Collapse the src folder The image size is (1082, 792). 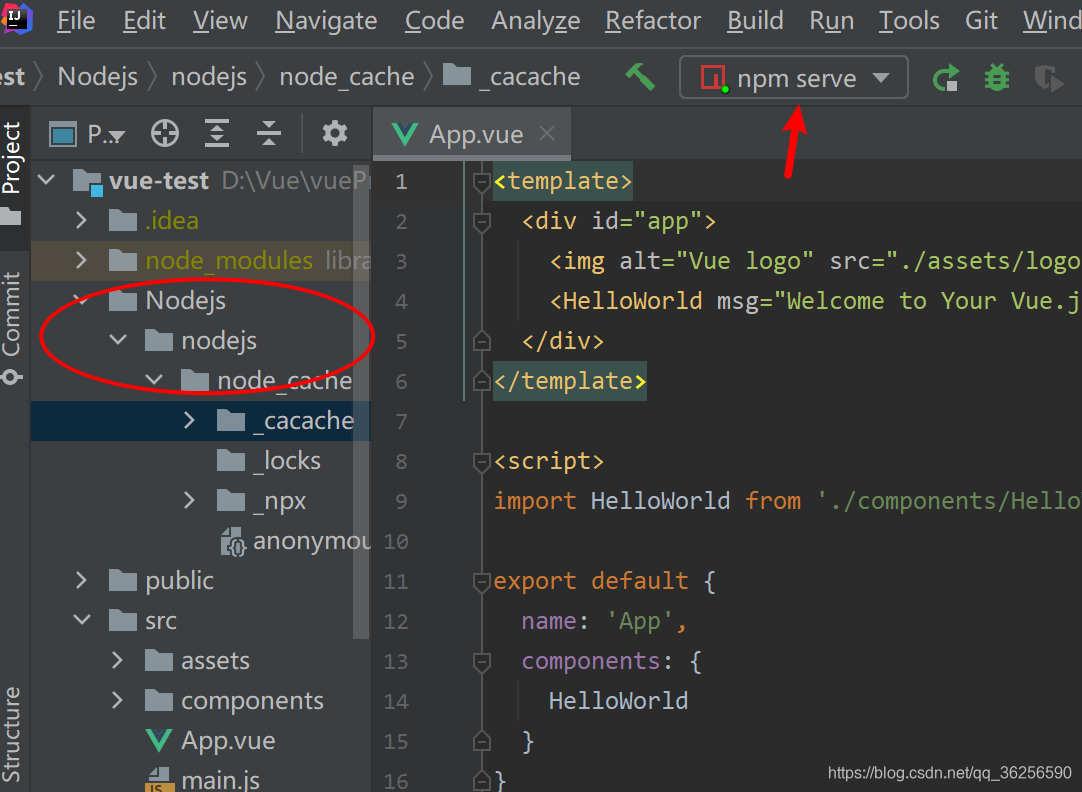click(x=82, y=620)
